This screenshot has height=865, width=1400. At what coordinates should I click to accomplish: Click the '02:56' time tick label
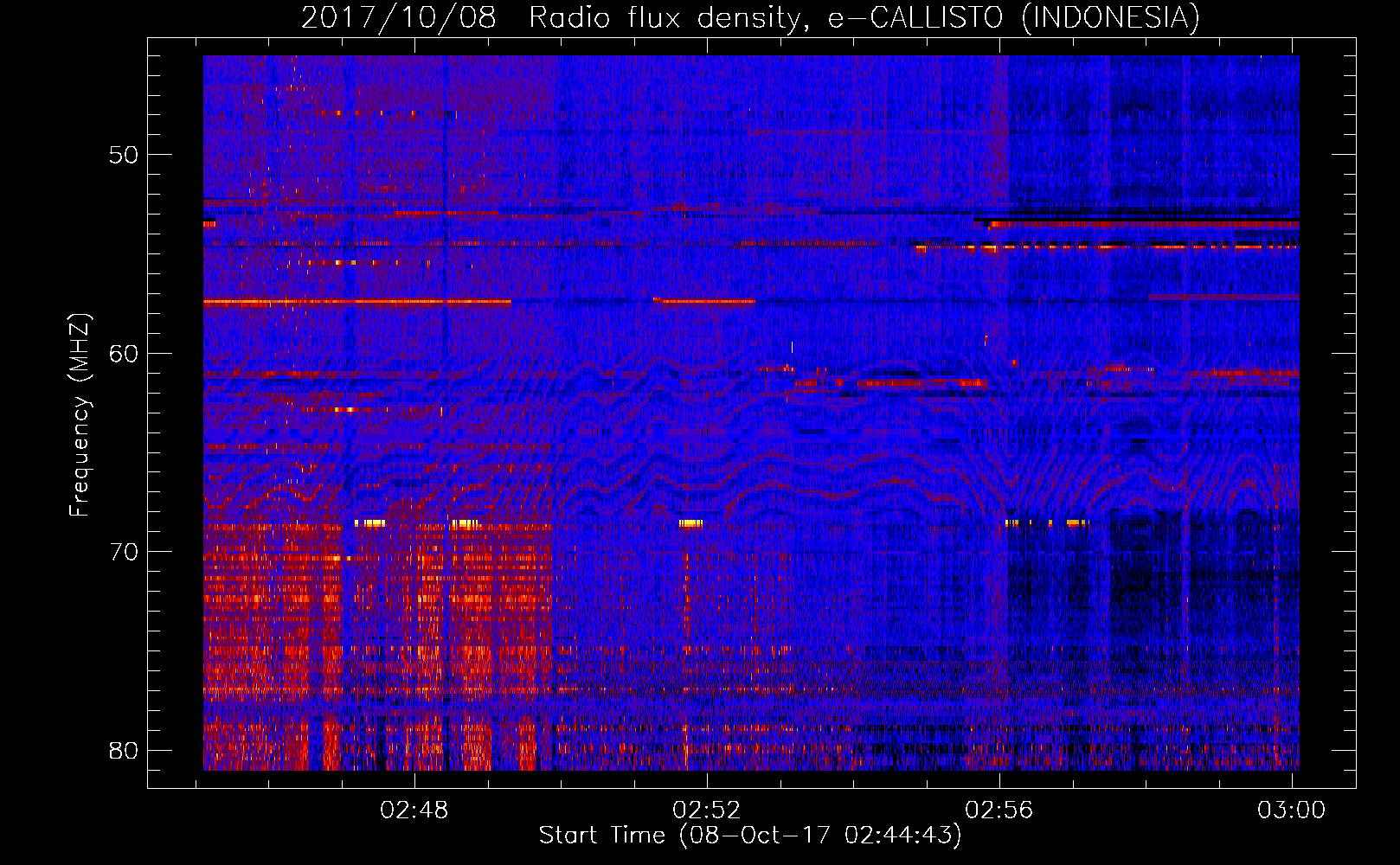[x=999, y=811]
